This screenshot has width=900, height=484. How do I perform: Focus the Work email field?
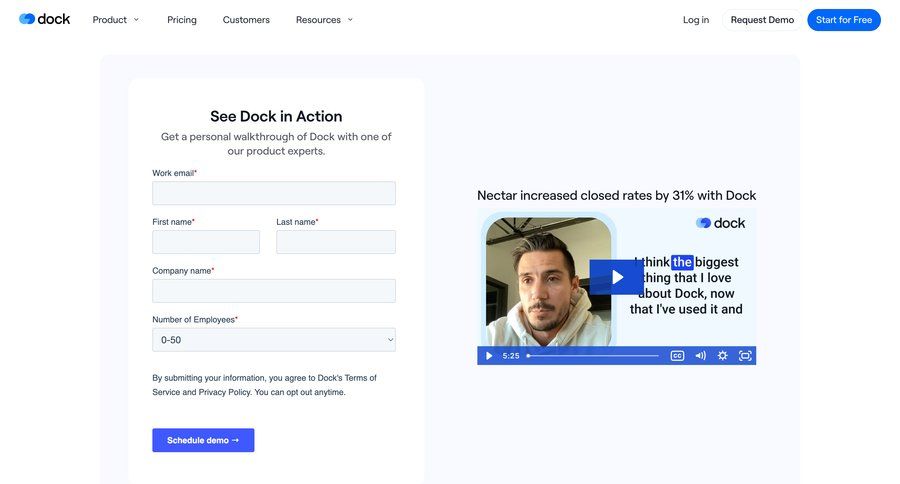pos(274,193)
